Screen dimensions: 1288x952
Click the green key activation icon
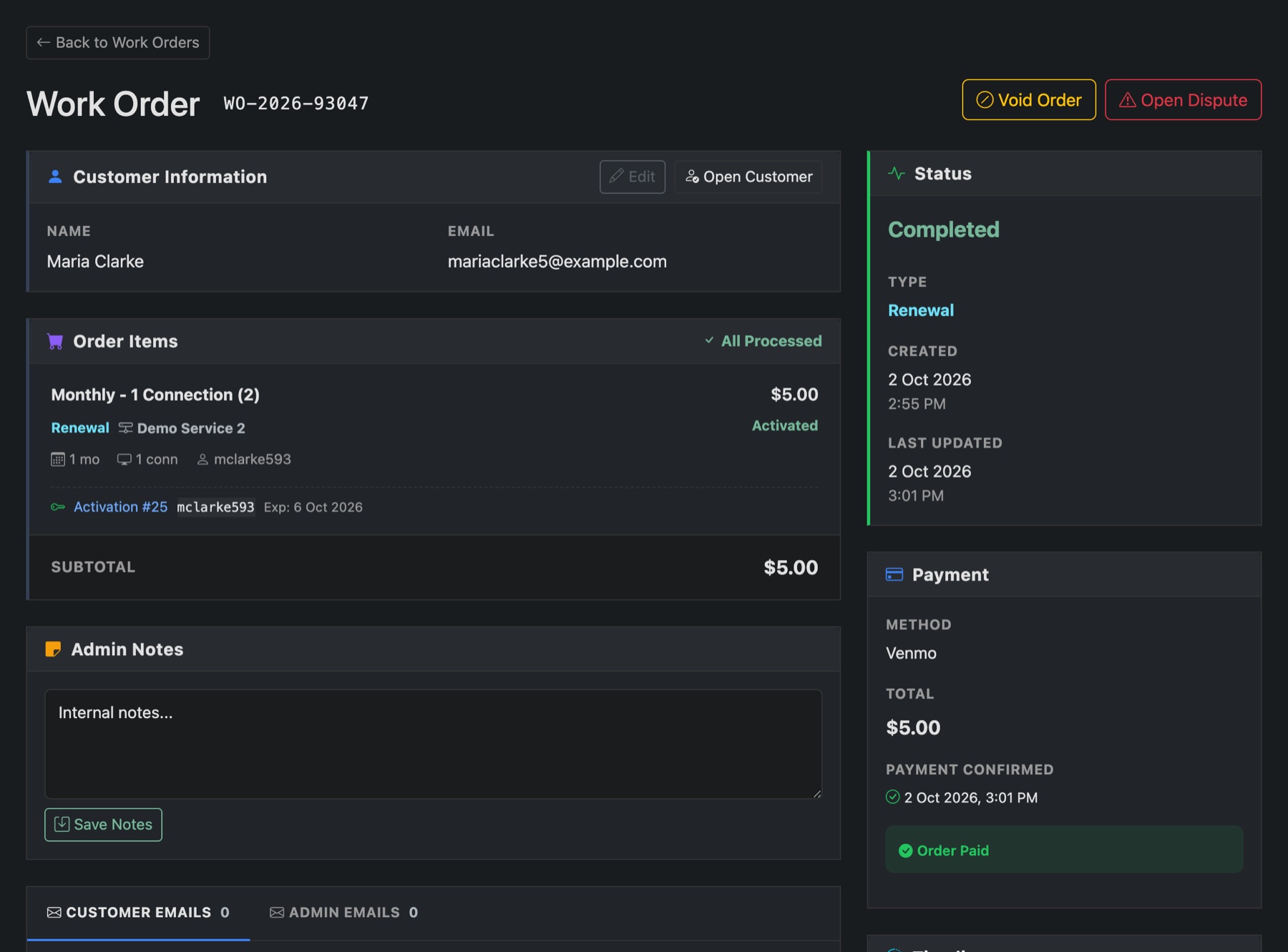(58, 507)
